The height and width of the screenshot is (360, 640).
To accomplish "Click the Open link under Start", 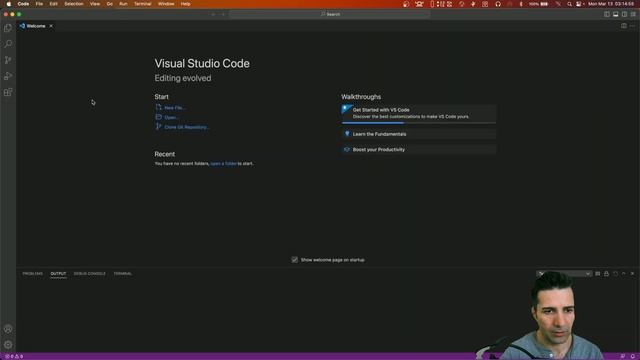I will tap(171, 118).
